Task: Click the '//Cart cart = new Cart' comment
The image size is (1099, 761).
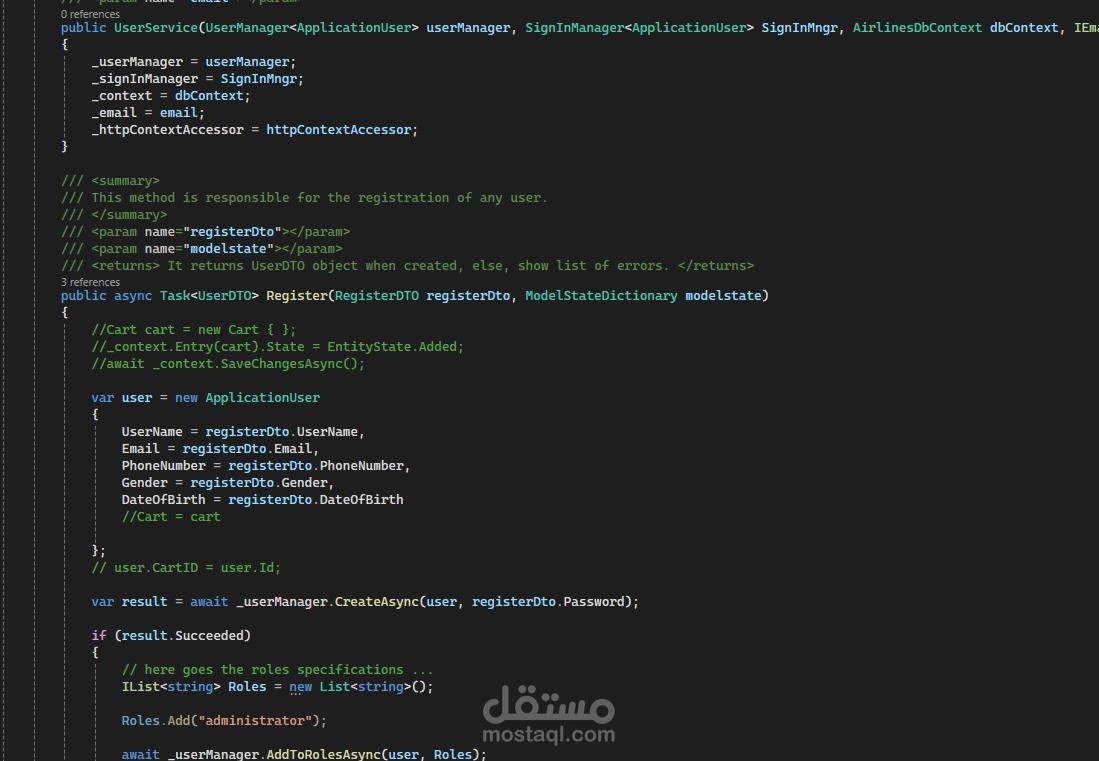Action: (x=193, y=329)
